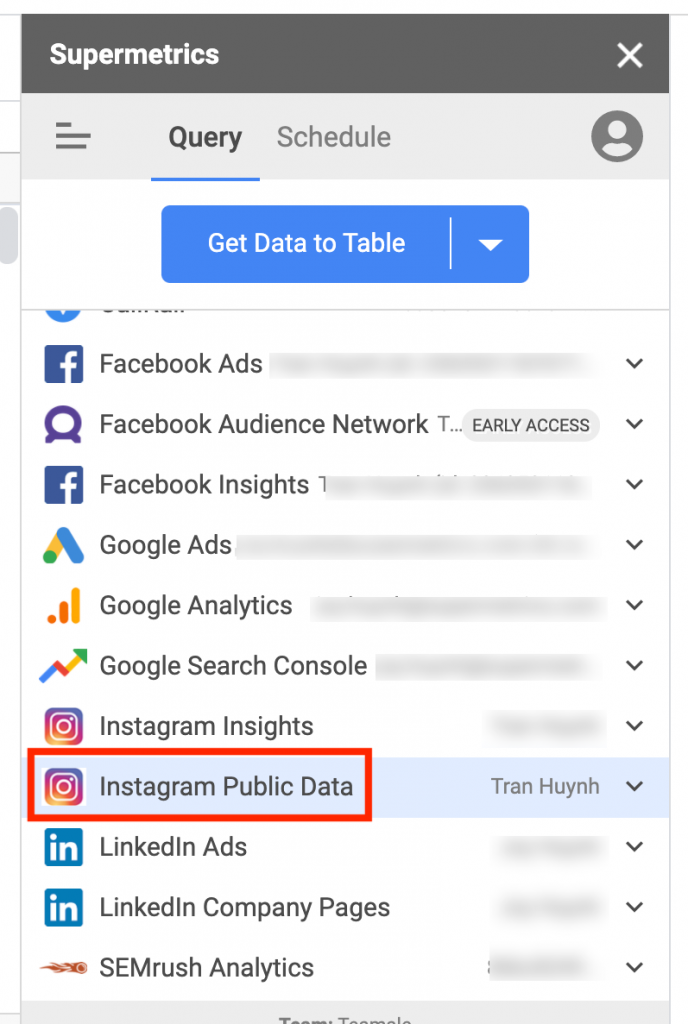
Task: Expand Instagram Public Data chevron
Action: 634,787
